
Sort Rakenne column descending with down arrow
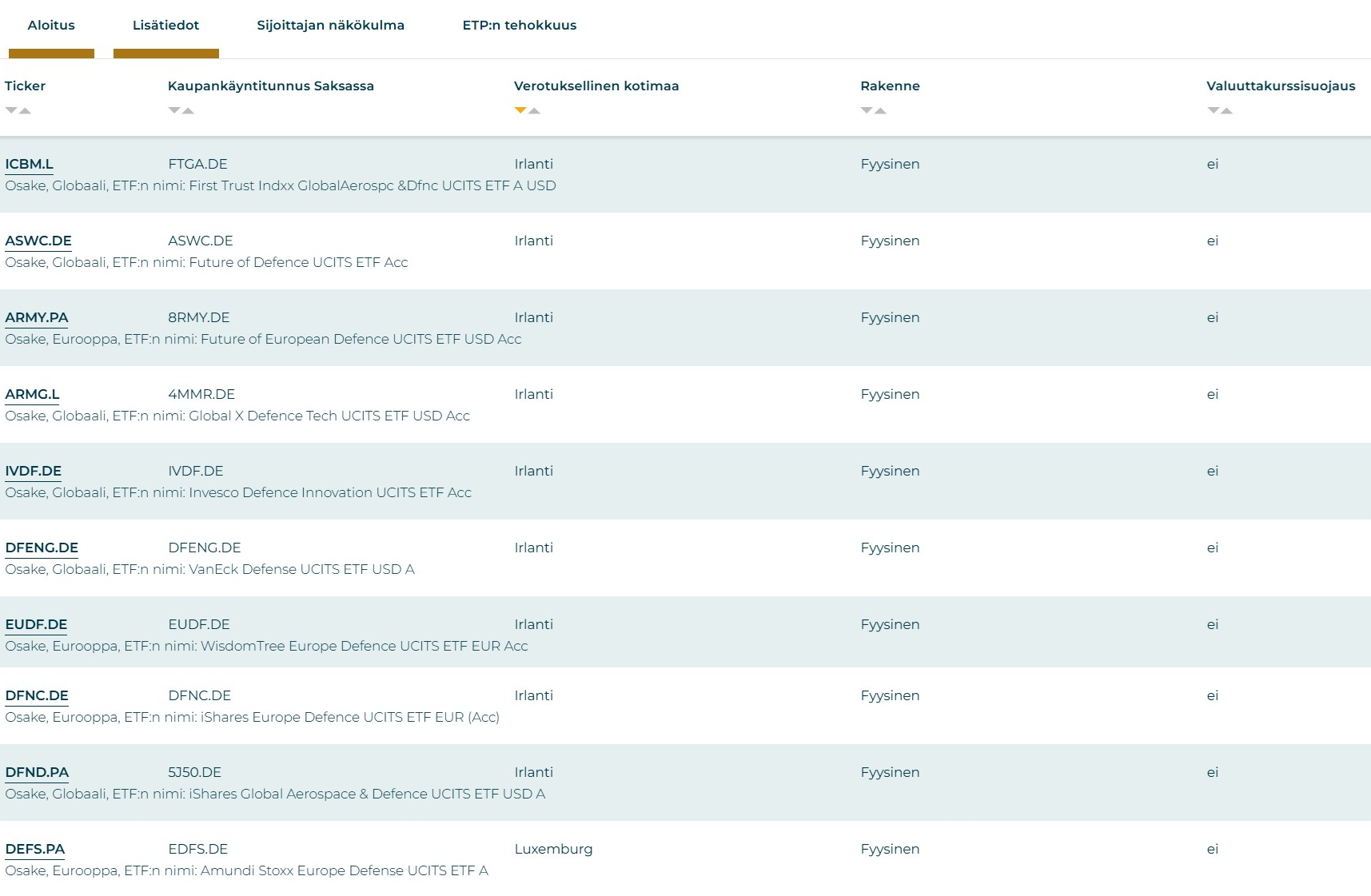point(867,110)
